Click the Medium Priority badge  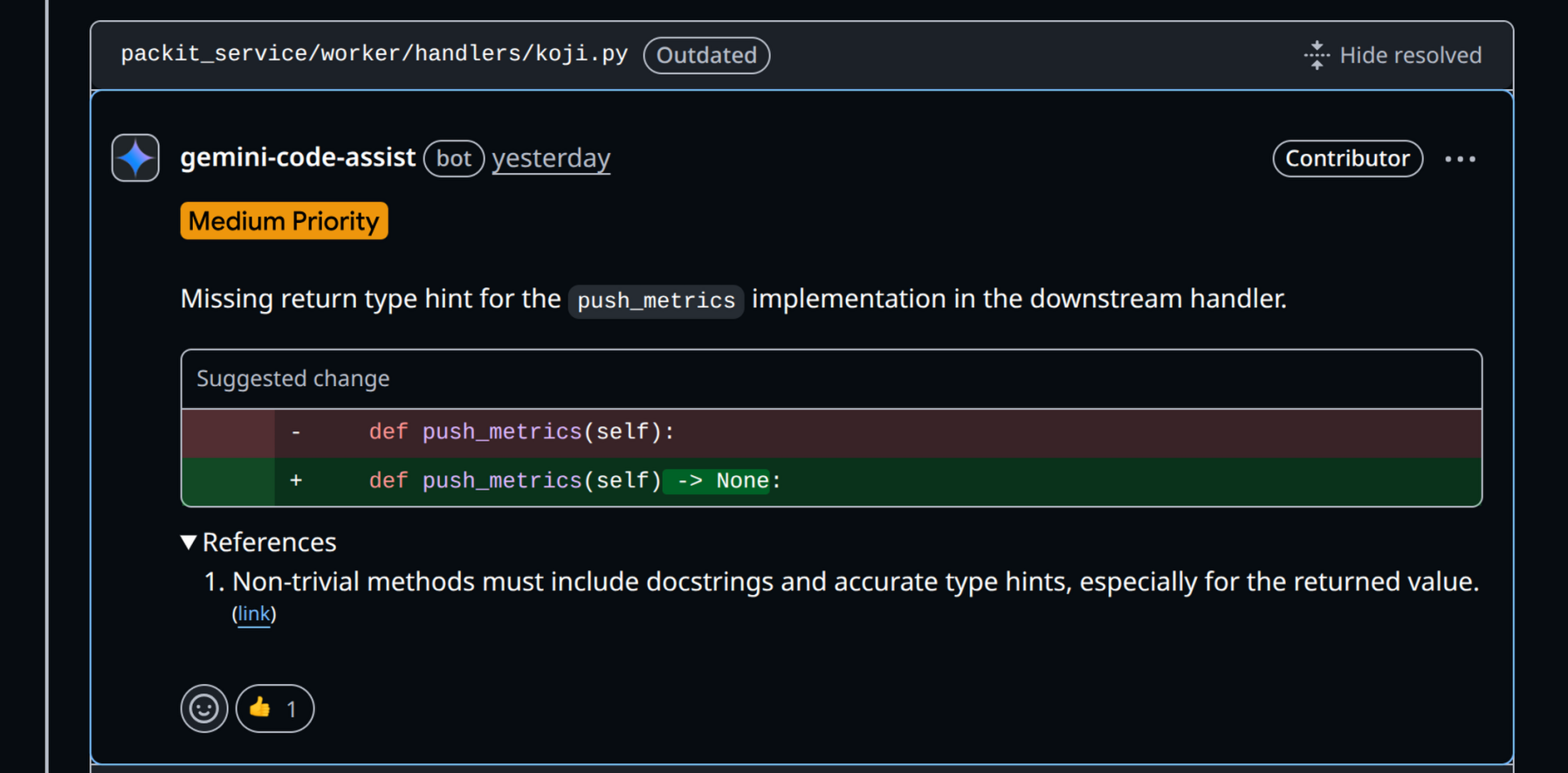click(284, 221)
